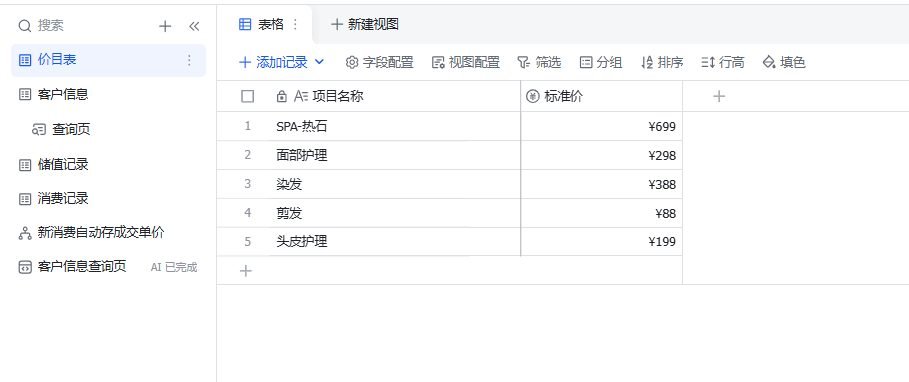Select the 剪发 cell
The width and height of the screenshot is (909, 382).
click(395, 213)
